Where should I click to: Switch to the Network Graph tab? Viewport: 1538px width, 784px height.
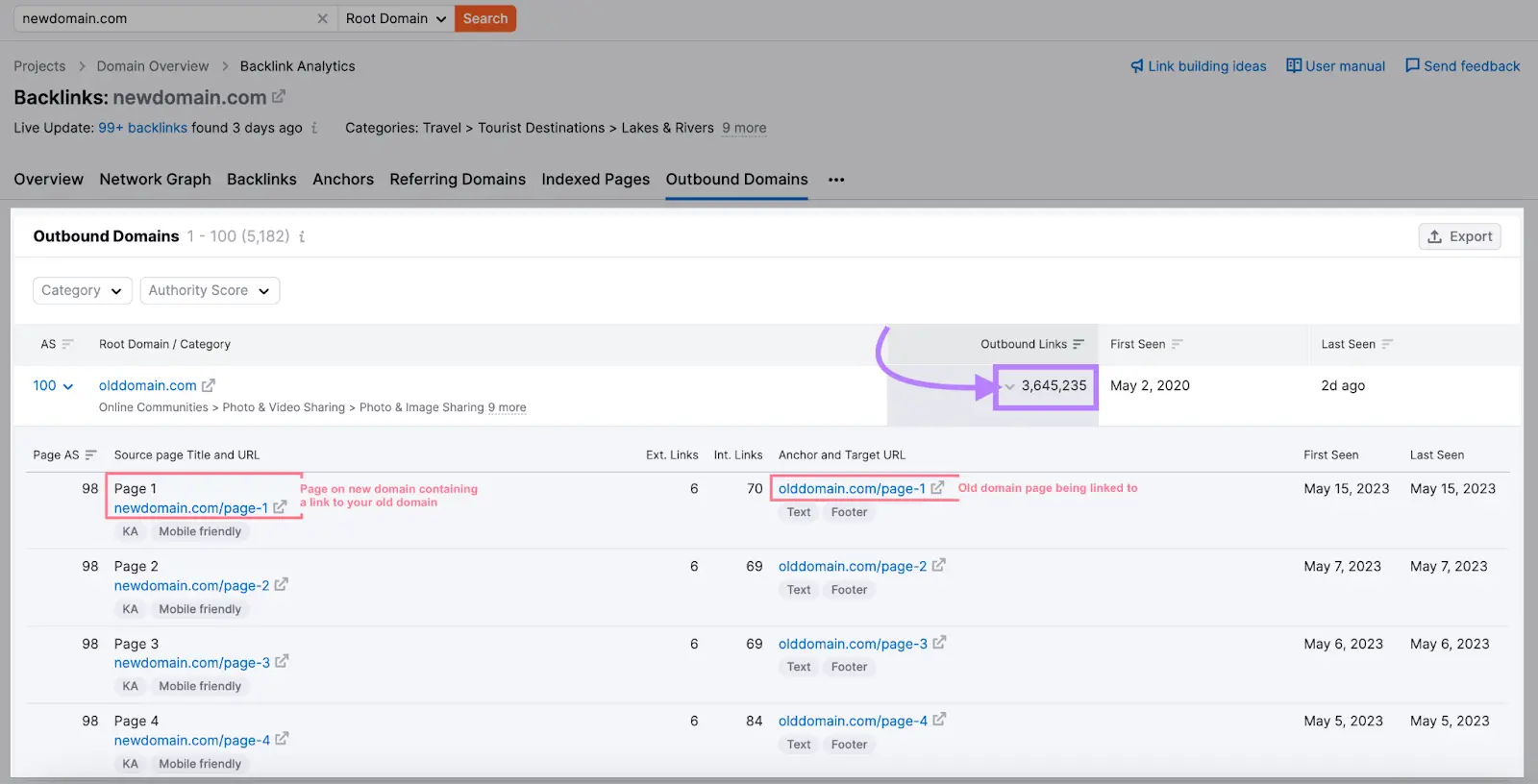(x=155, y=180)
